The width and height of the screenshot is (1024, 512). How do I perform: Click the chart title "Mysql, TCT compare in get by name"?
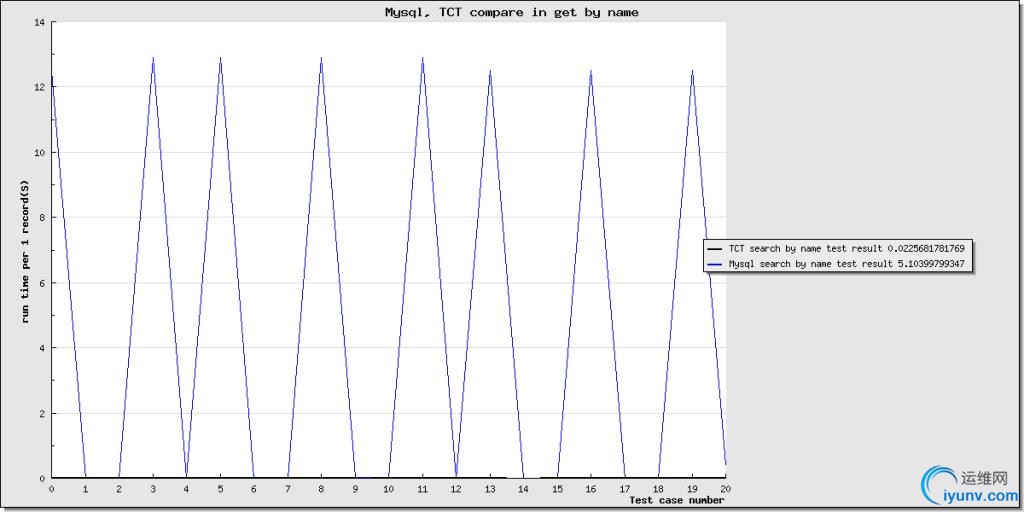(511, 12)
